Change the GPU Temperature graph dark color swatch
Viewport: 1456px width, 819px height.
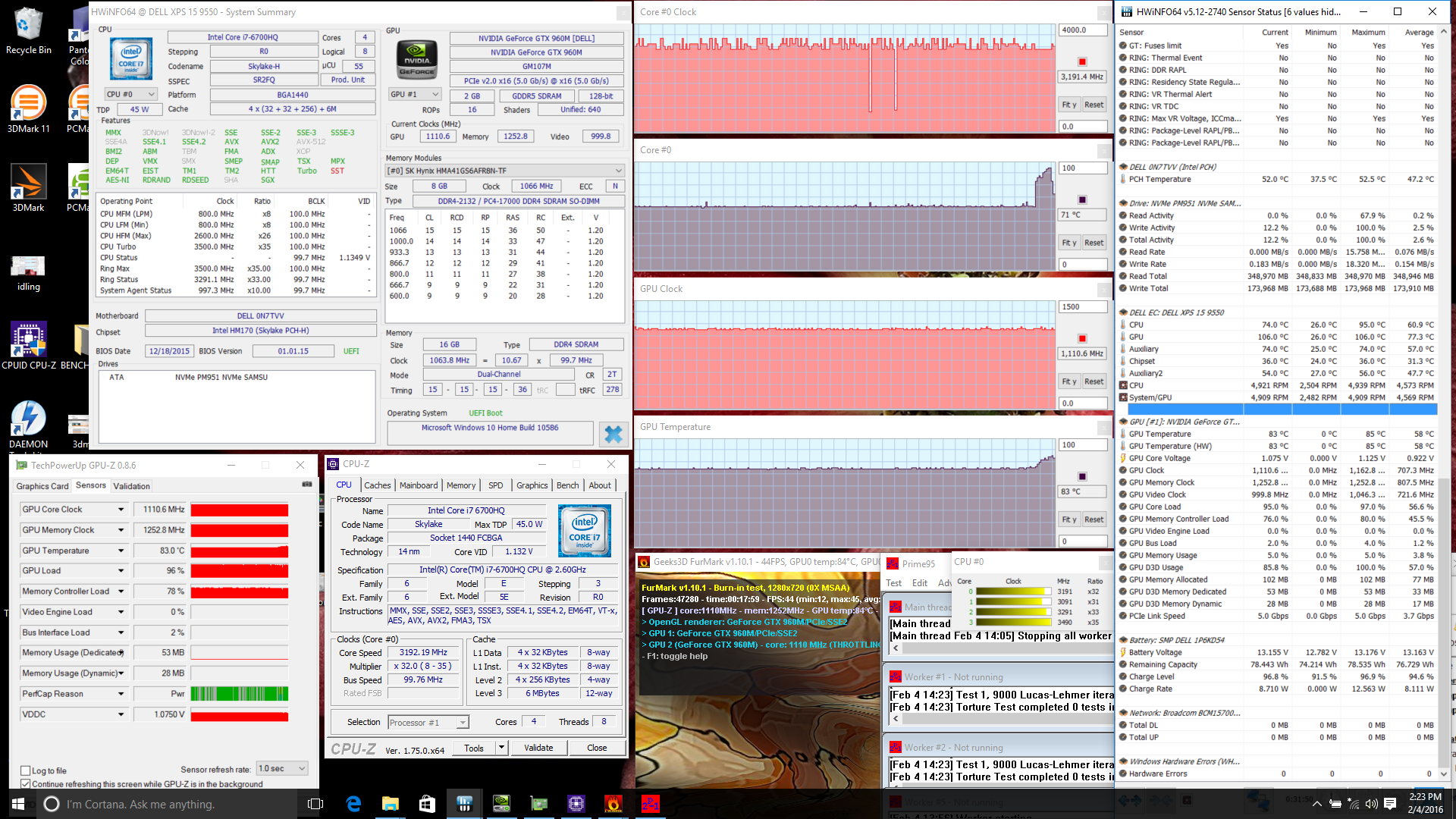click(1082, 476)
